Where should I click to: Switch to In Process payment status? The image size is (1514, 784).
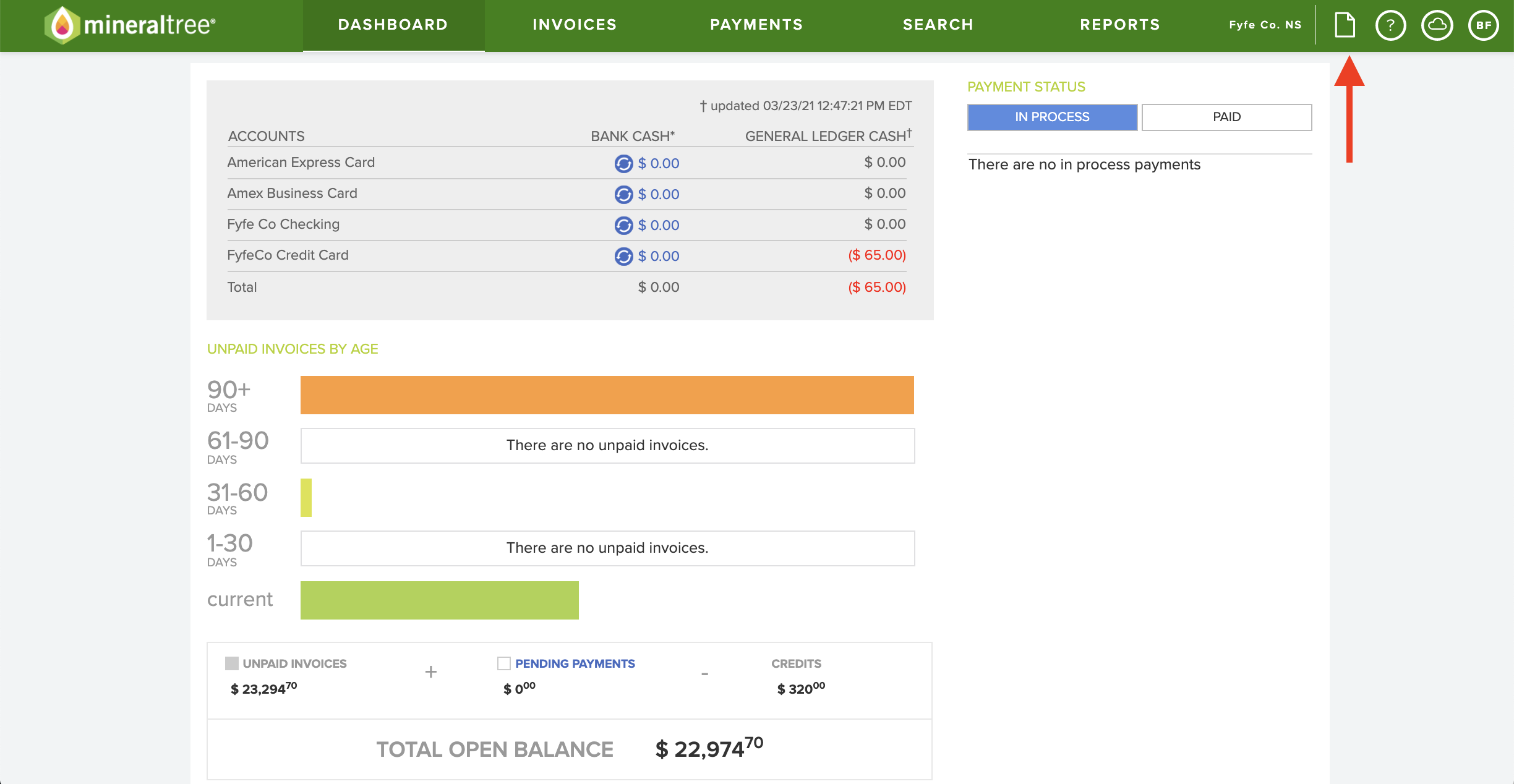click(x=1052, y=117)
